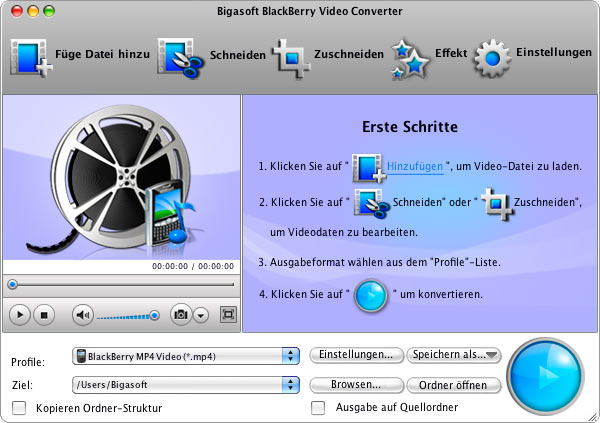The image size is (600, 423).
Task: Click the Schneiden icon in step 2
Action: coord(372,204)
